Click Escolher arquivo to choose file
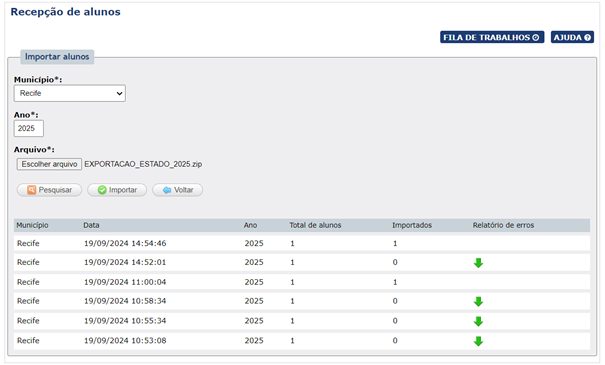 point(49,164)
